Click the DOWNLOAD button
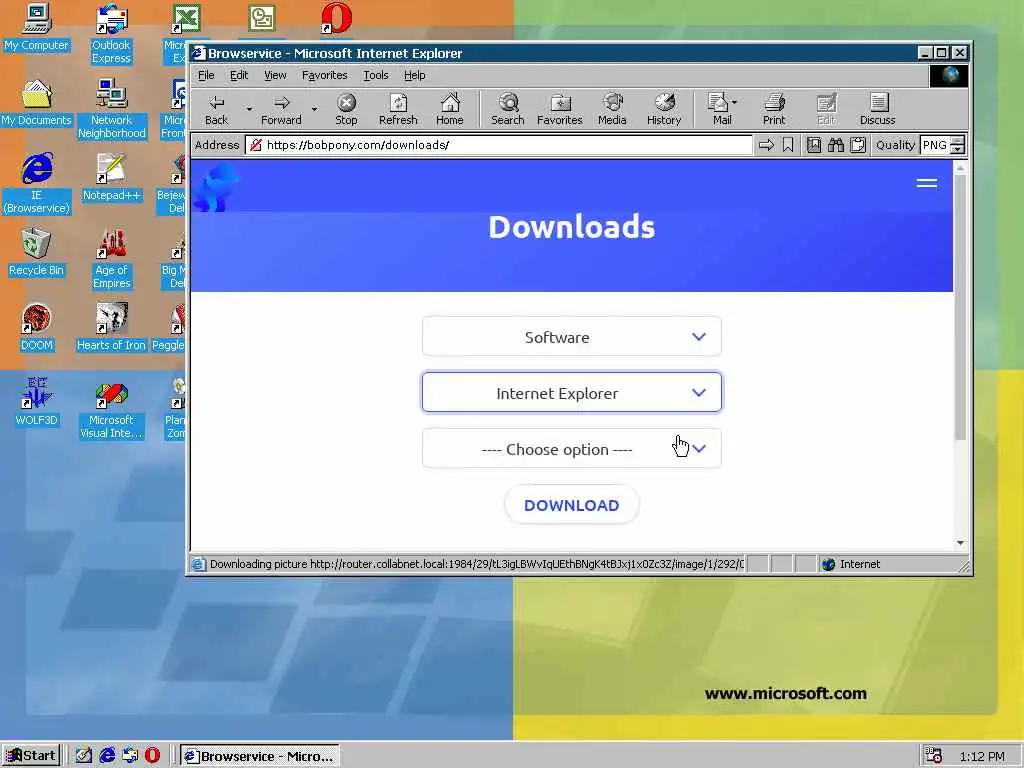This screenshot has height=768, width=1024. 571,505
